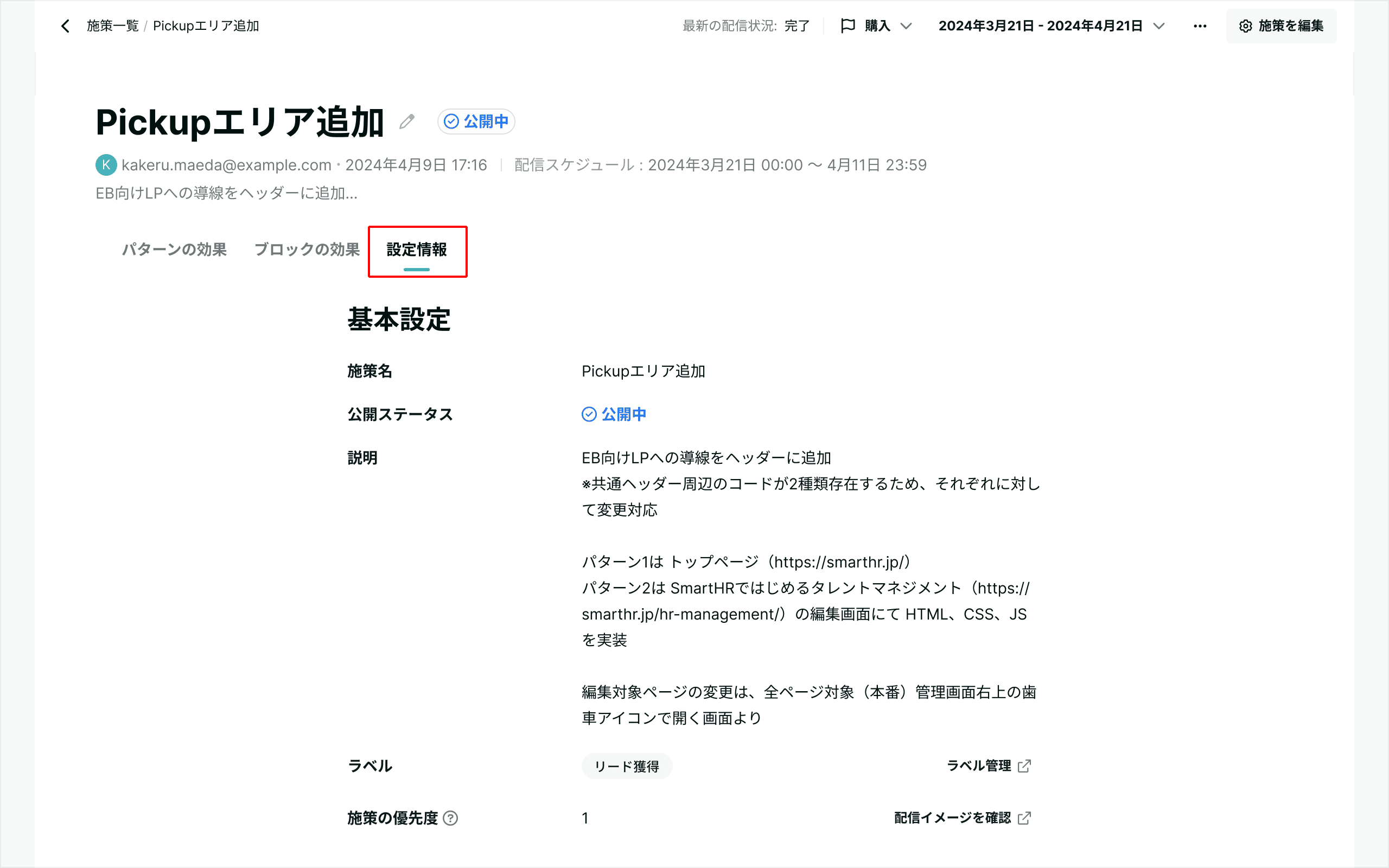Viewport: 1389px width, 868px height.
Task: Click the 説明 field label
Action: (x=362, y=457)
